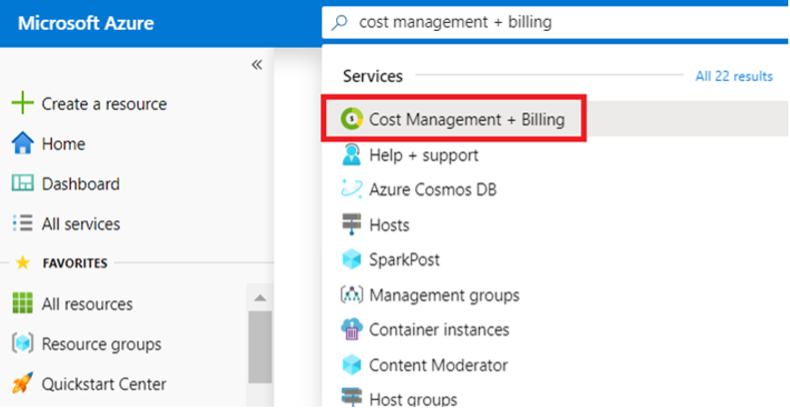View All 22 results link
790x408 pixels.
(x=734, y=76)
